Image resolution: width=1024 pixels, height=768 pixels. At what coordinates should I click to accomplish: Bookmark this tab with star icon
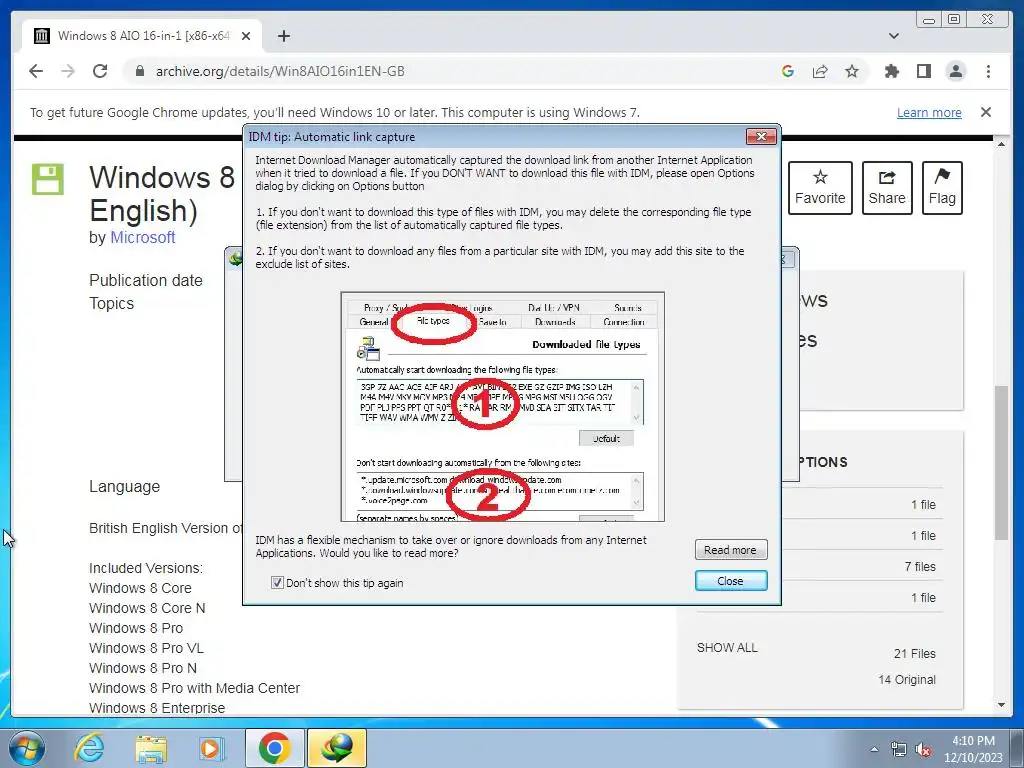coord(852,71)
